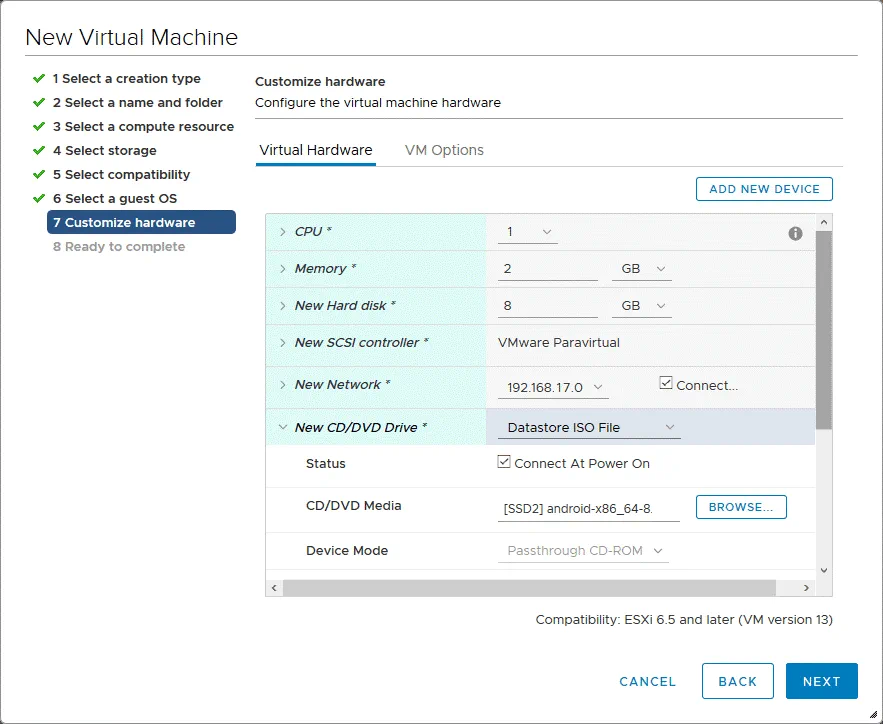The image size is (883, 724).
Task: Click the Add New Device button
Action: click(764, 189)
